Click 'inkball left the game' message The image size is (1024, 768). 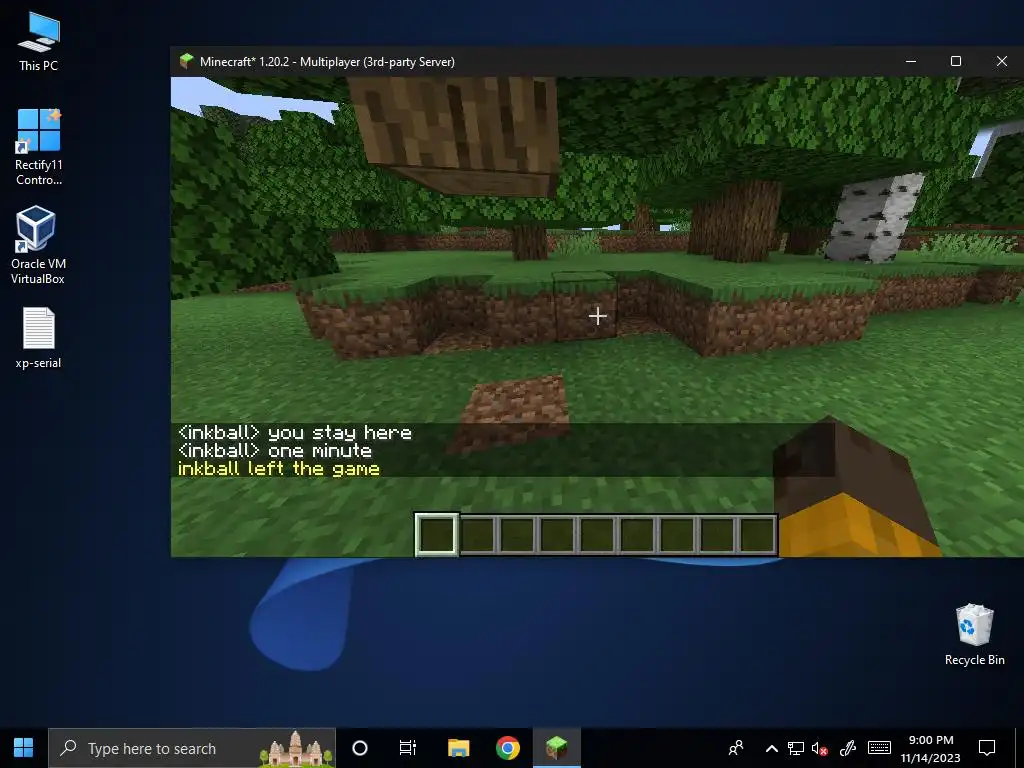[x=279, y=469]
